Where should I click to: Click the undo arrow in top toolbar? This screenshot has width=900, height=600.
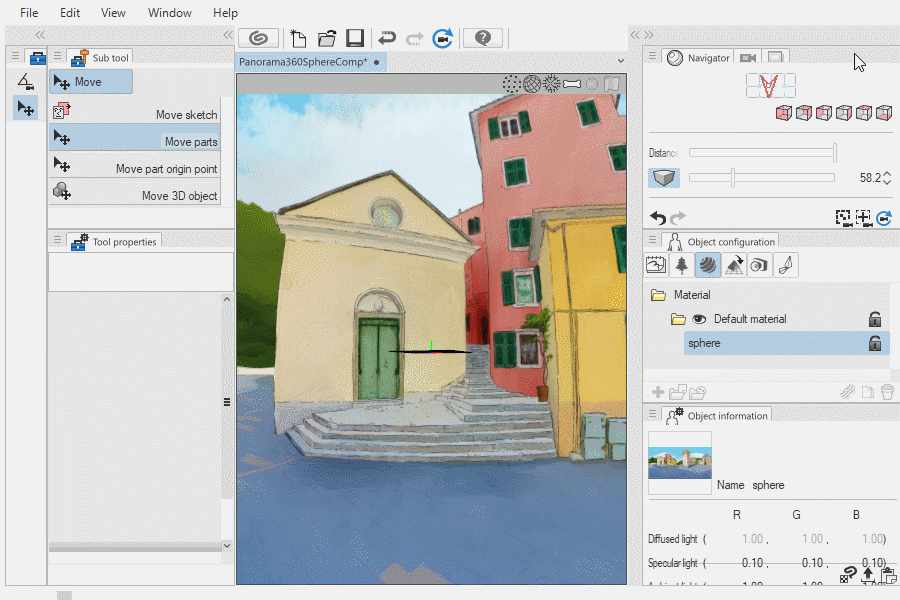tap(387, 38)
